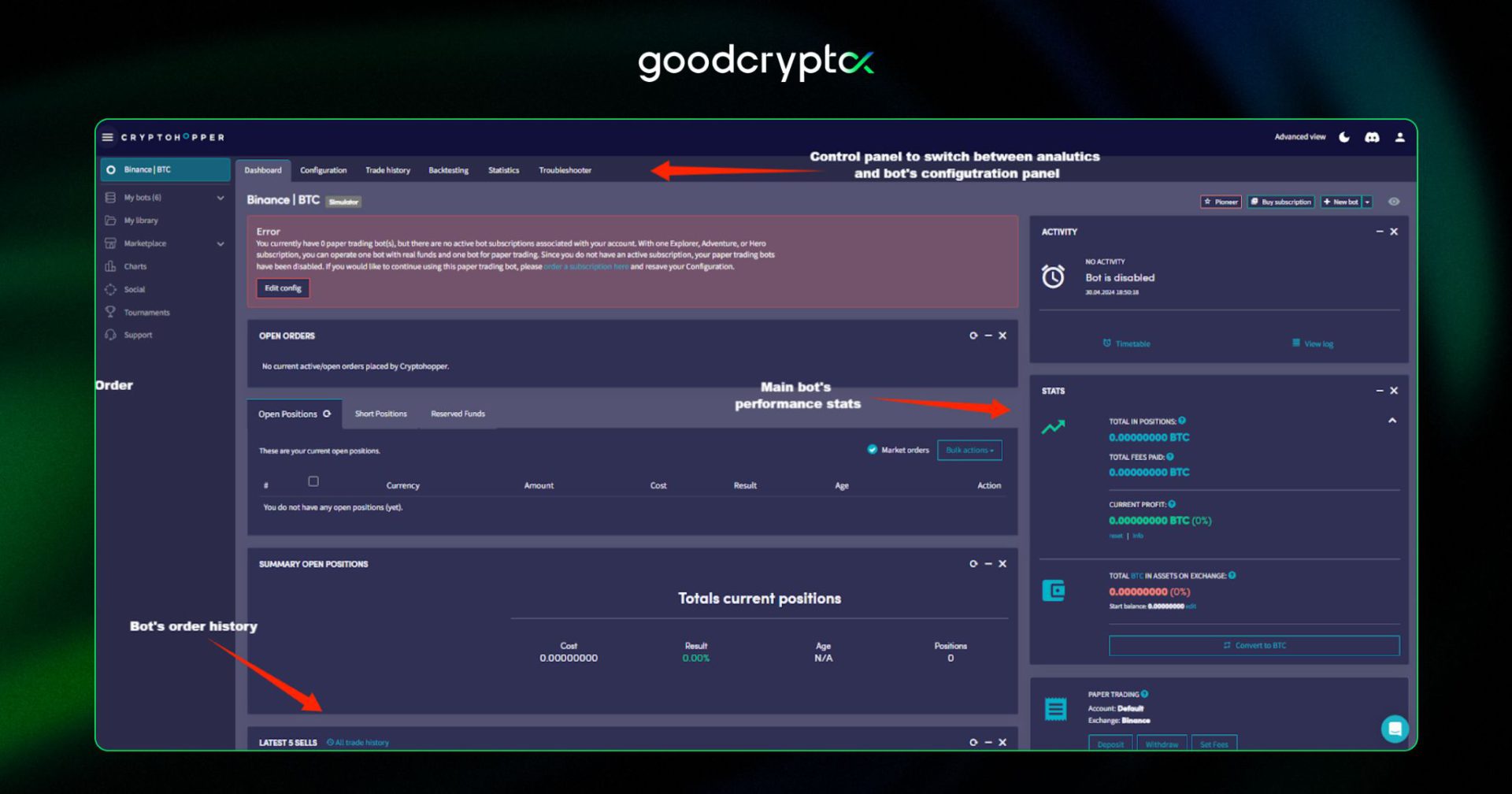
Task: Expand the My bots (6) section
Action: pos(165,198)
